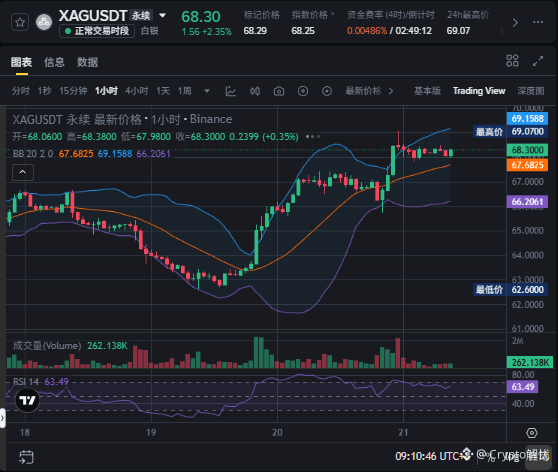
Task: Switch to the 数据 tab
Action: click(87, 62)
